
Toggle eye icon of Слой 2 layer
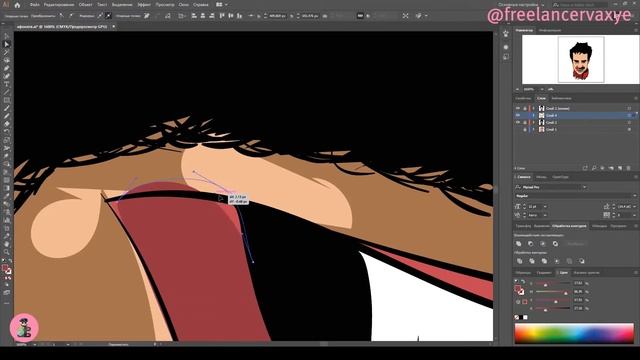pyautogui.click(x=518, y=122)
